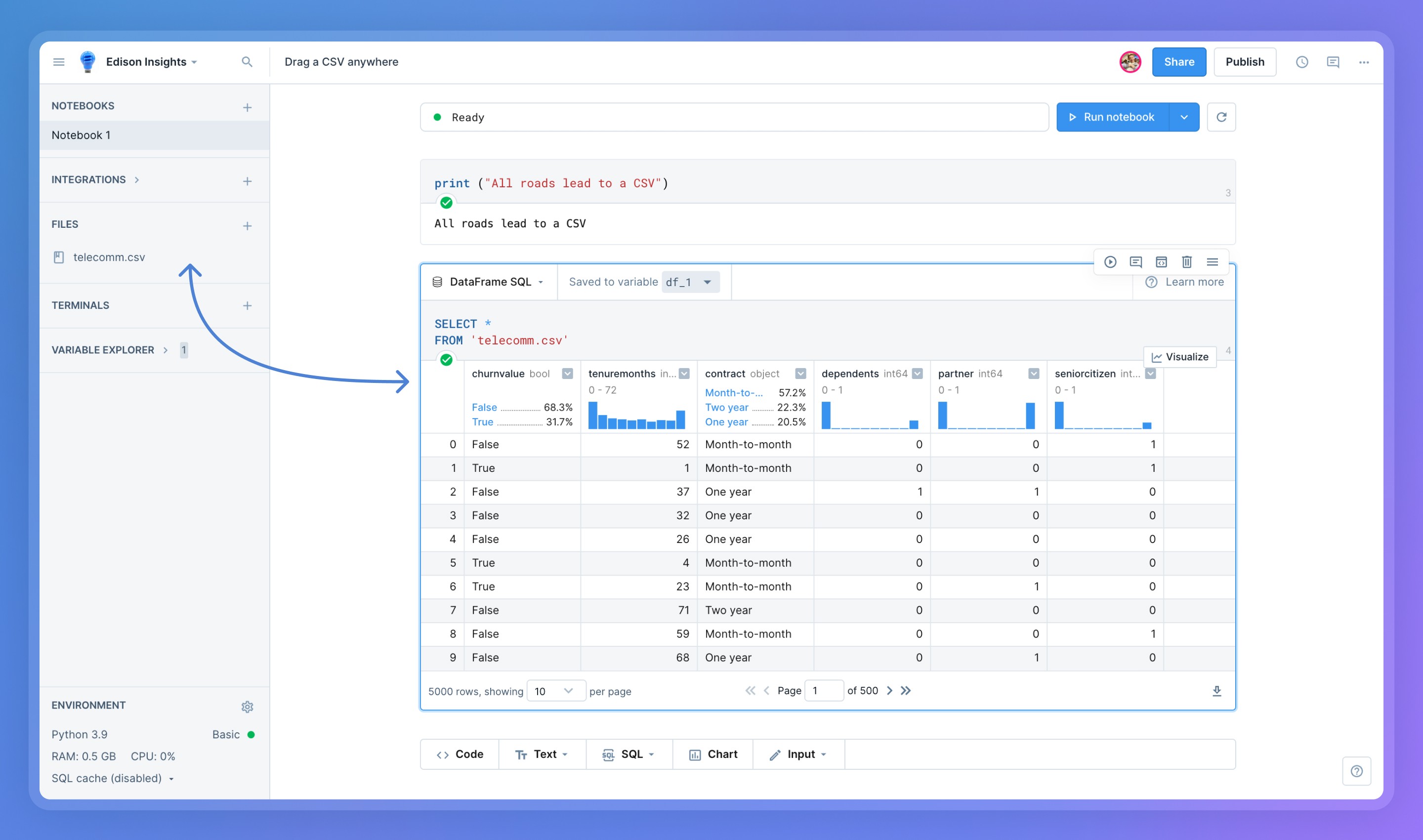Click the cell toolbar code-window icon
Screen dimensions: 1423x840
click(x=1161, y=261)
